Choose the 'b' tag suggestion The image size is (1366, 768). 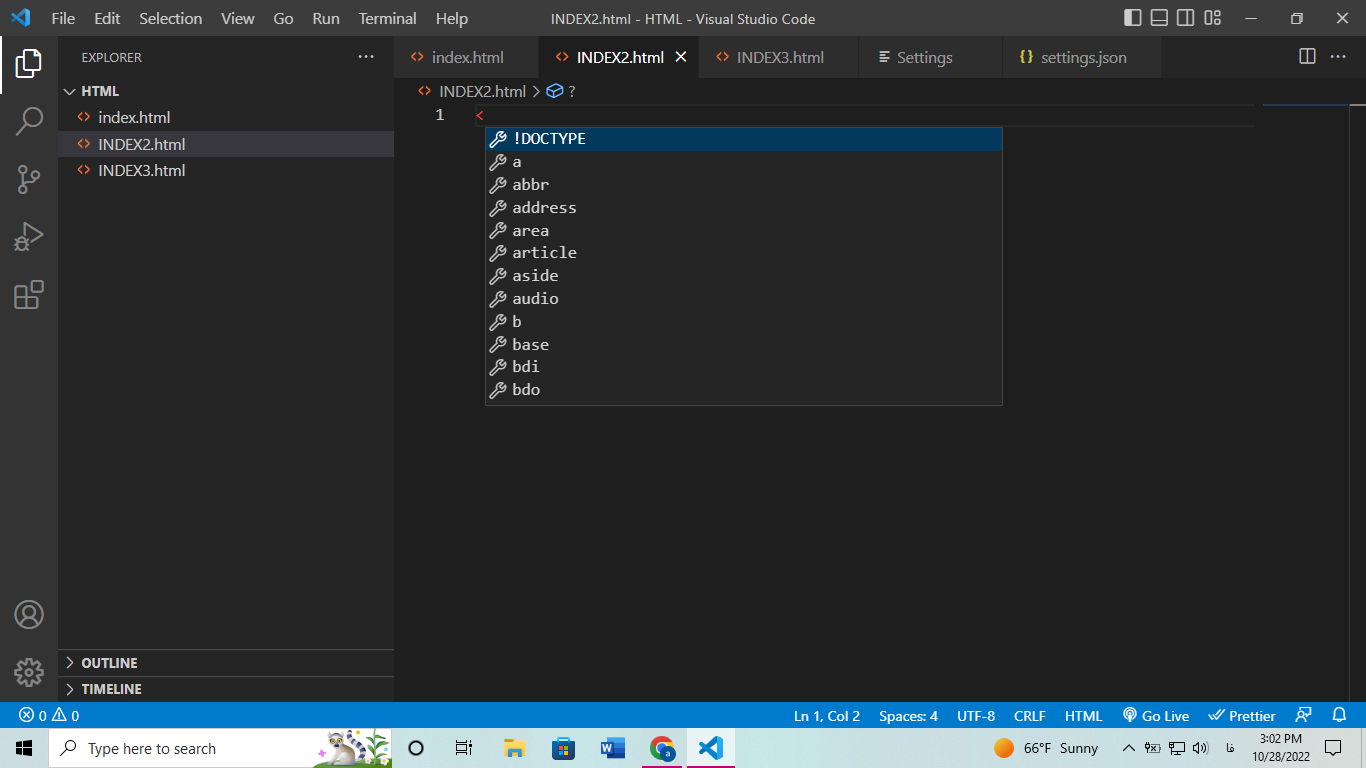coord(743,322)
